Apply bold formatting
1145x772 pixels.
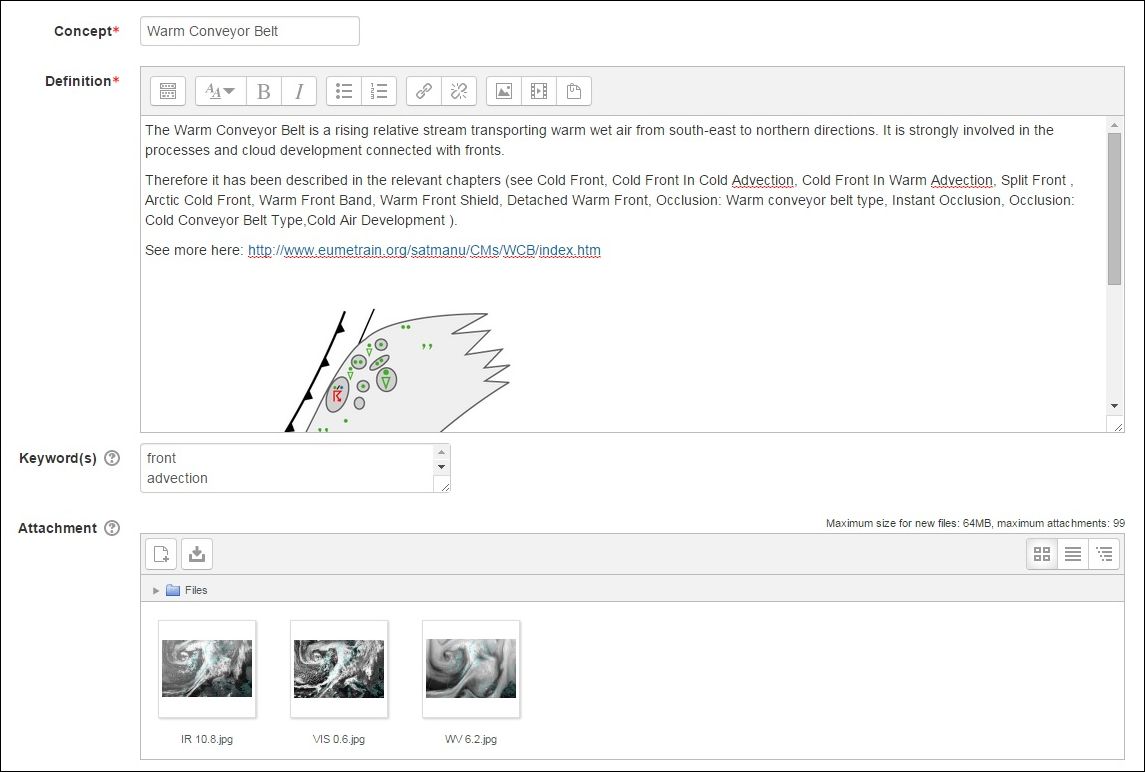pyautogui.click(x=264, y=91)
